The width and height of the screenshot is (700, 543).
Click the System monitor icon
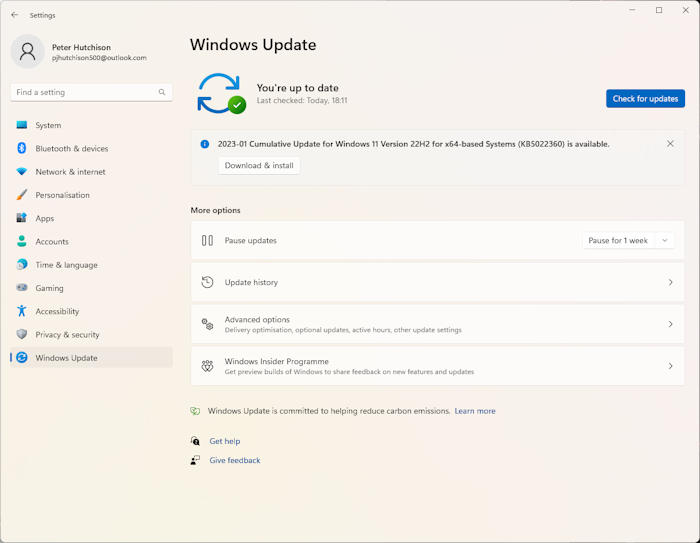[21, 125]
